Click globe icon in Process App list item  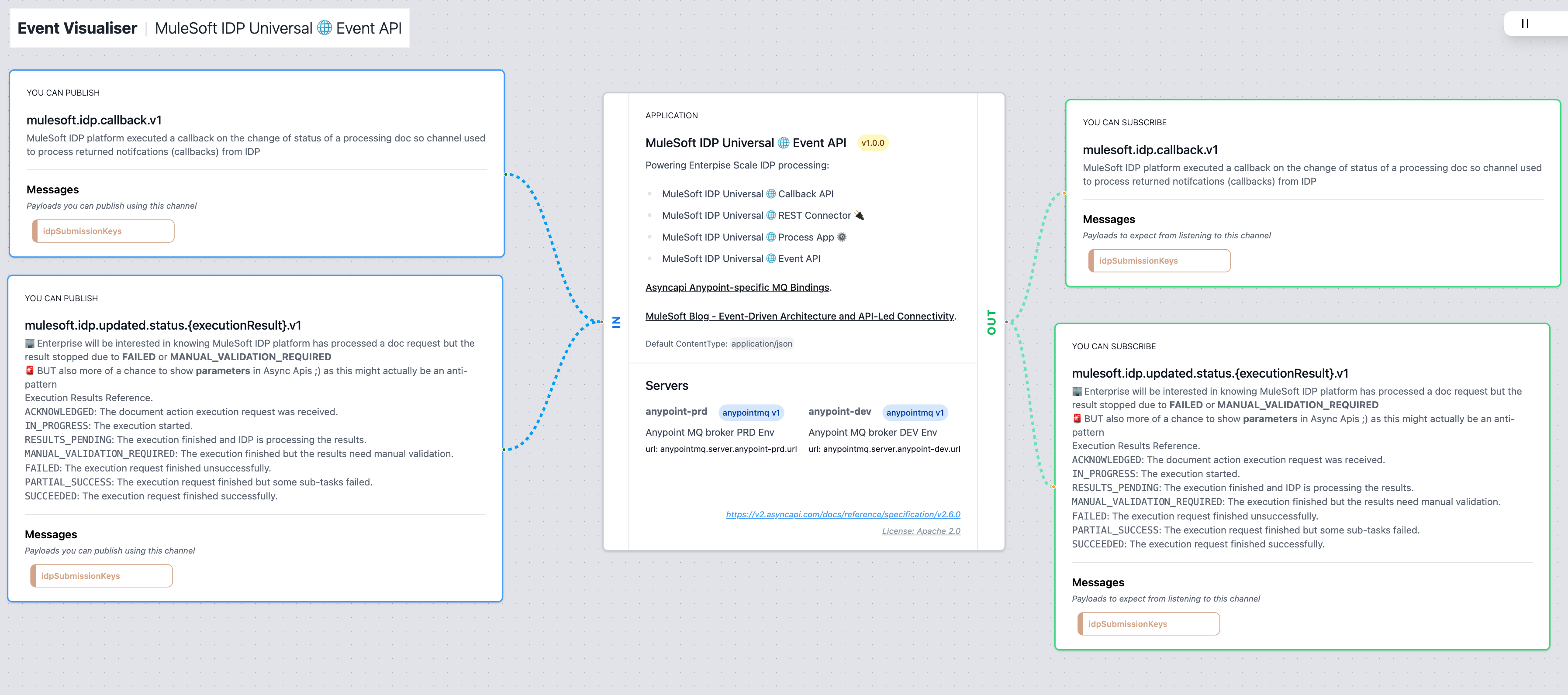(770, 237)
